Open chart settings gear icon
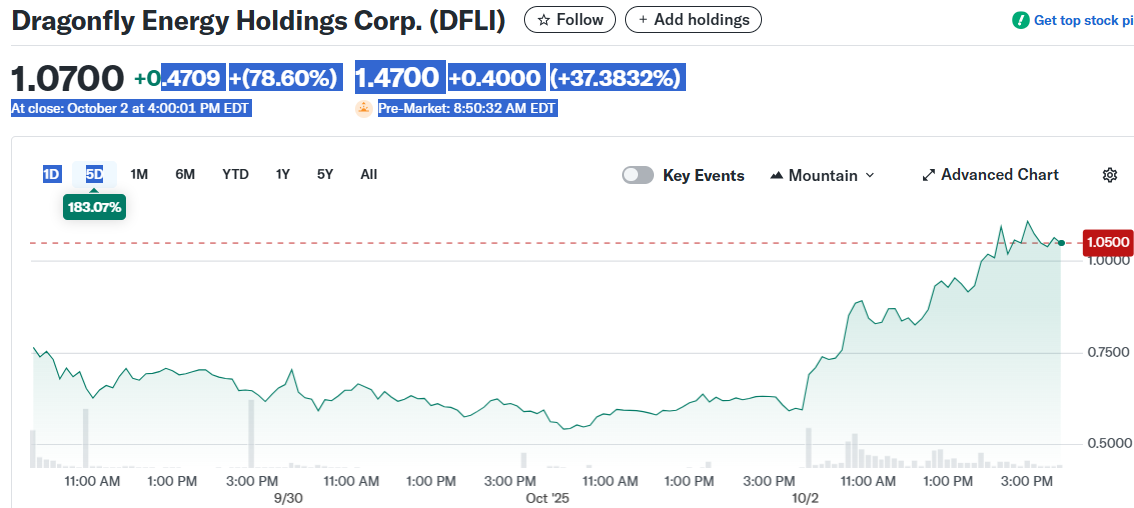The image size is (1134, 508). [x=1109, y=175]
